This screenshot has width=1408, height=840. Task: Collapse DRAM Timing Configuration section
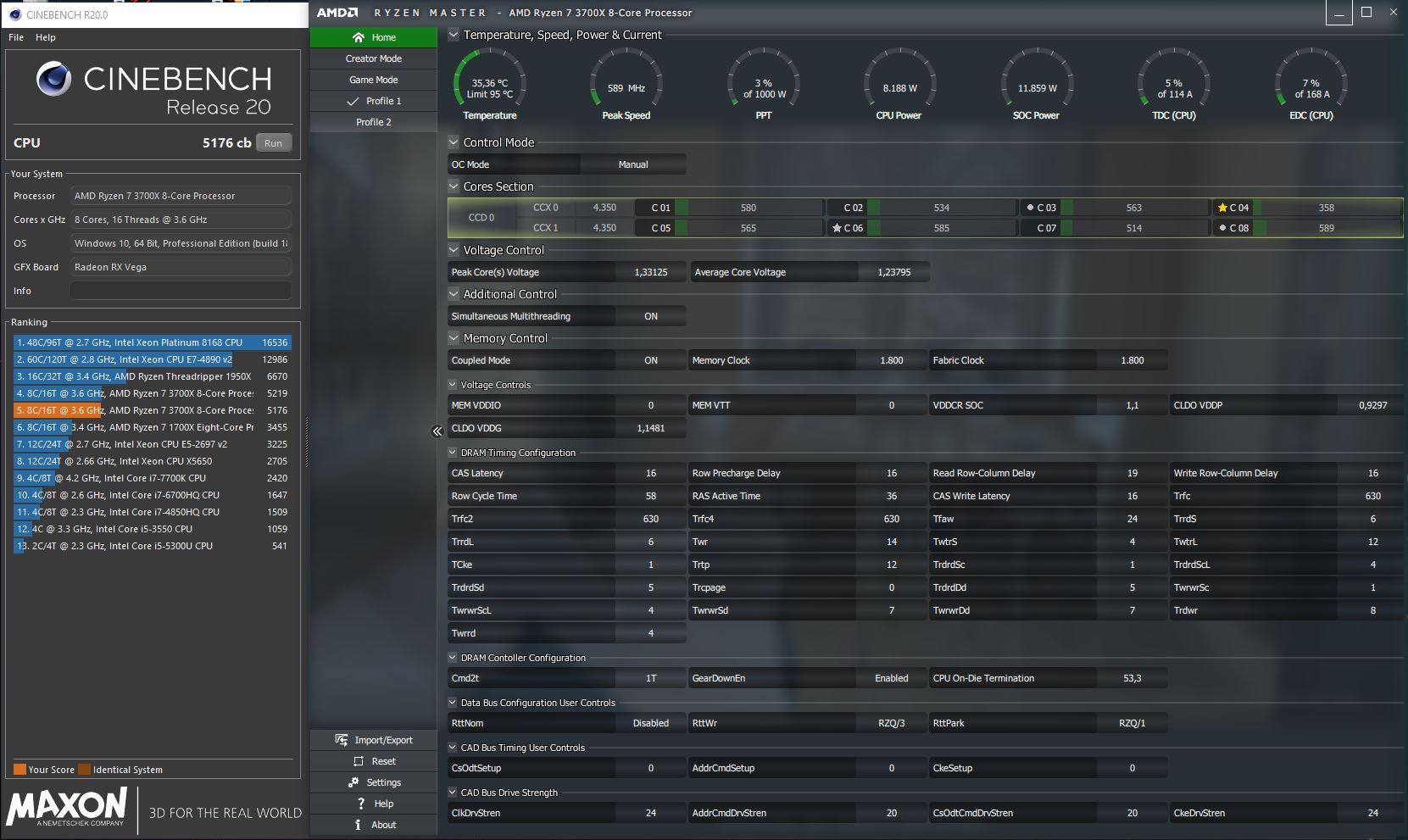point(453,453)
